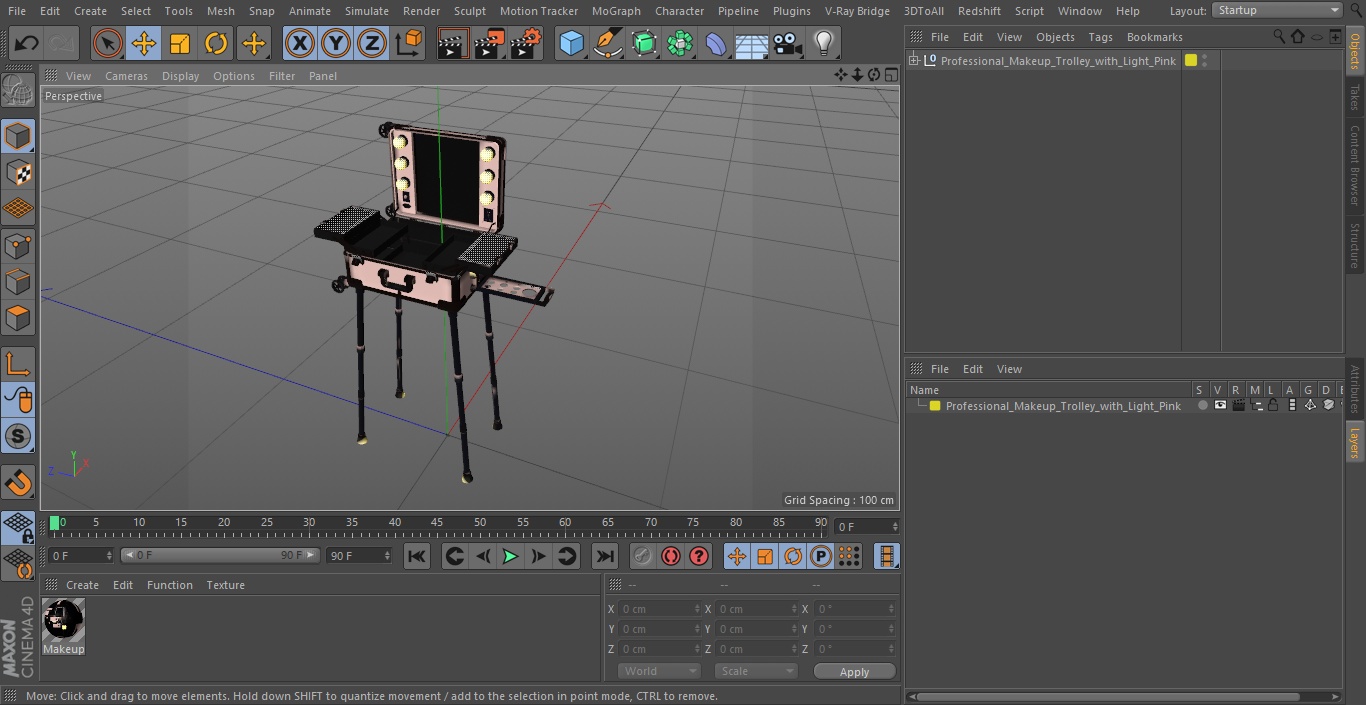Viewport: 1366px width, 705px height.
Task: Open Objects panel search icon
Action: click(1279, 37)
